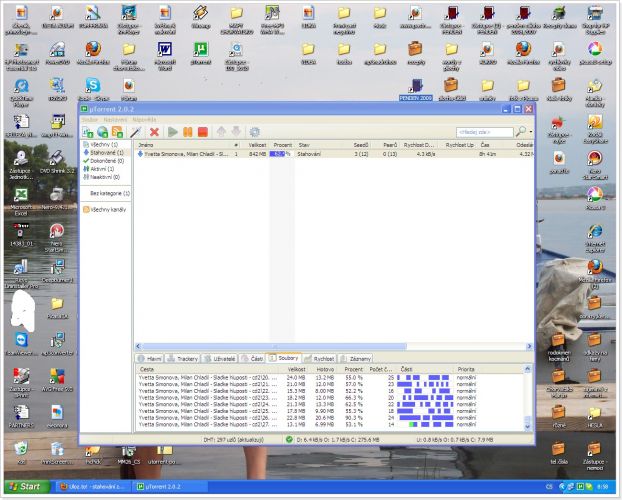The image size is (622, 500).
Task: Open the RSS feed downloader toolbar icon
Action: (117, 132)
